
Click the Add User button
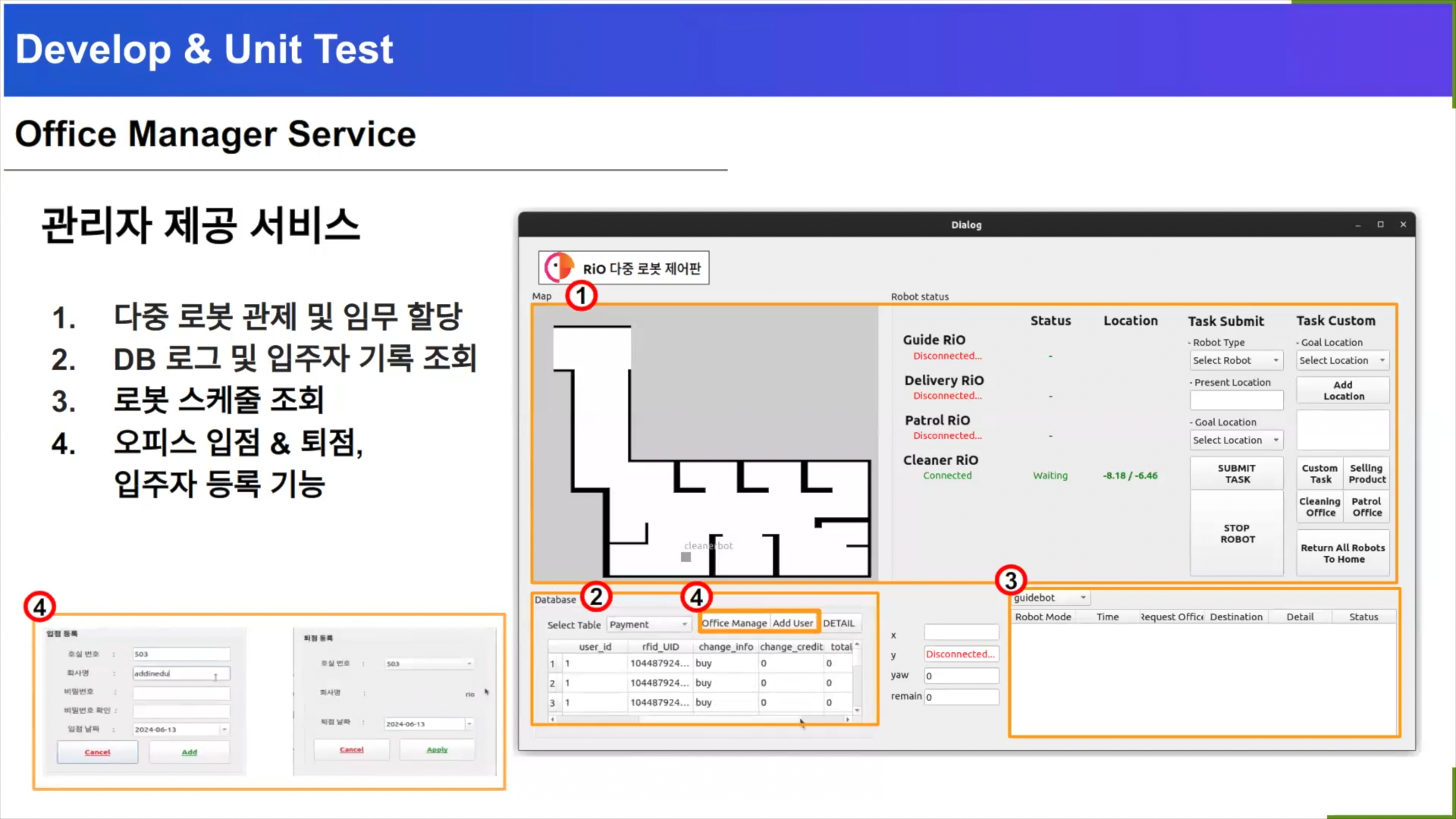point(792,623)
